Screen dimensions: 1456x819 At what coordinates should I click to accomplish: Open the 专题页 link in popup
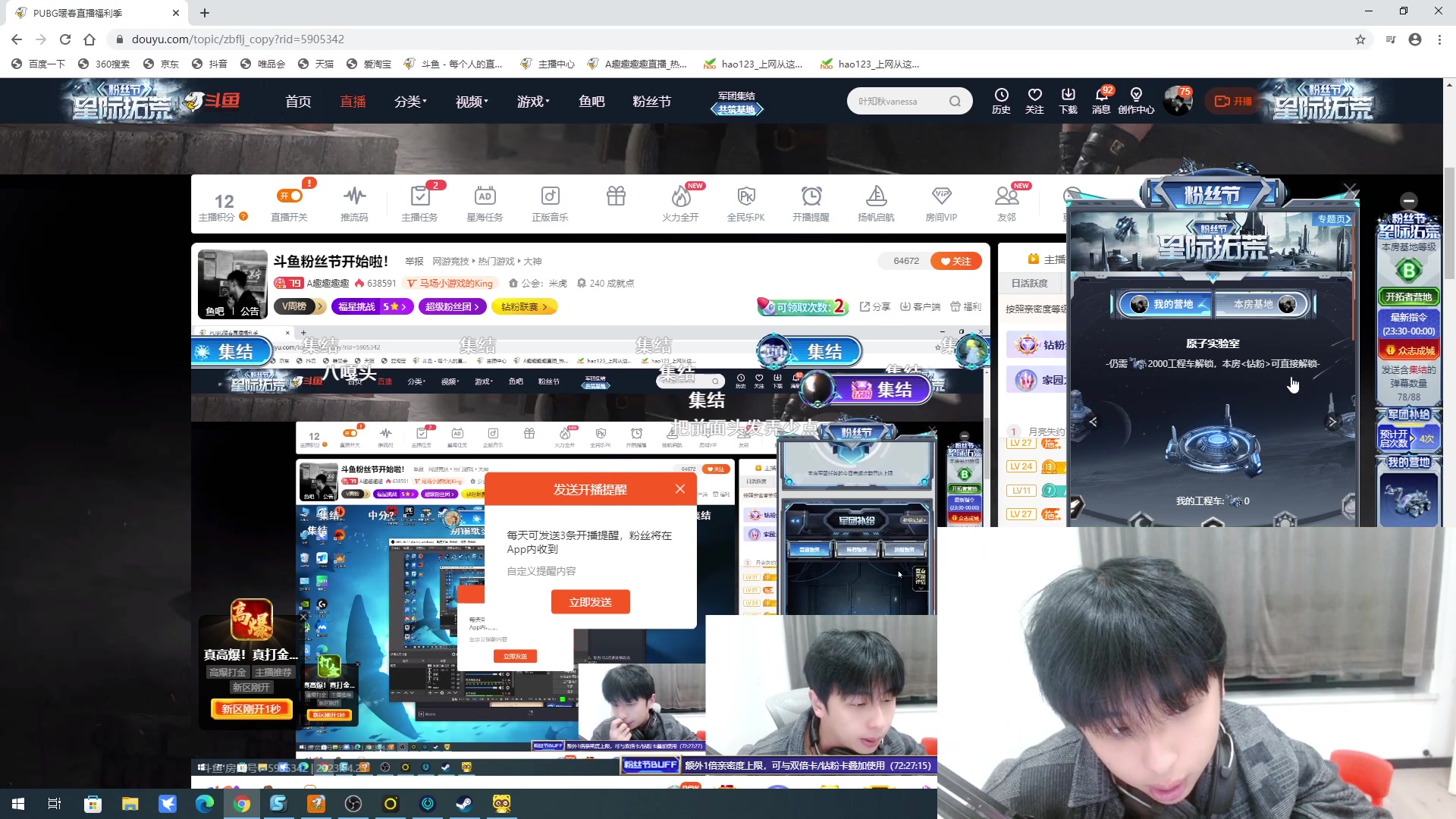[x=1334, y=219]
